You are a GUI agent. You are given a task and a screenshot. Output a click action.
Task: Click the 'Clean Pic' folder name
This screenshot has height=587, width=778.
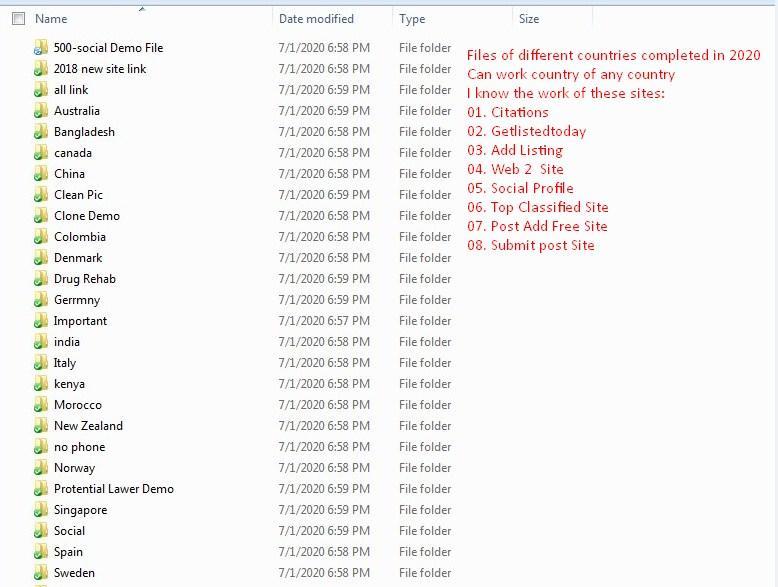click(78, 195)
